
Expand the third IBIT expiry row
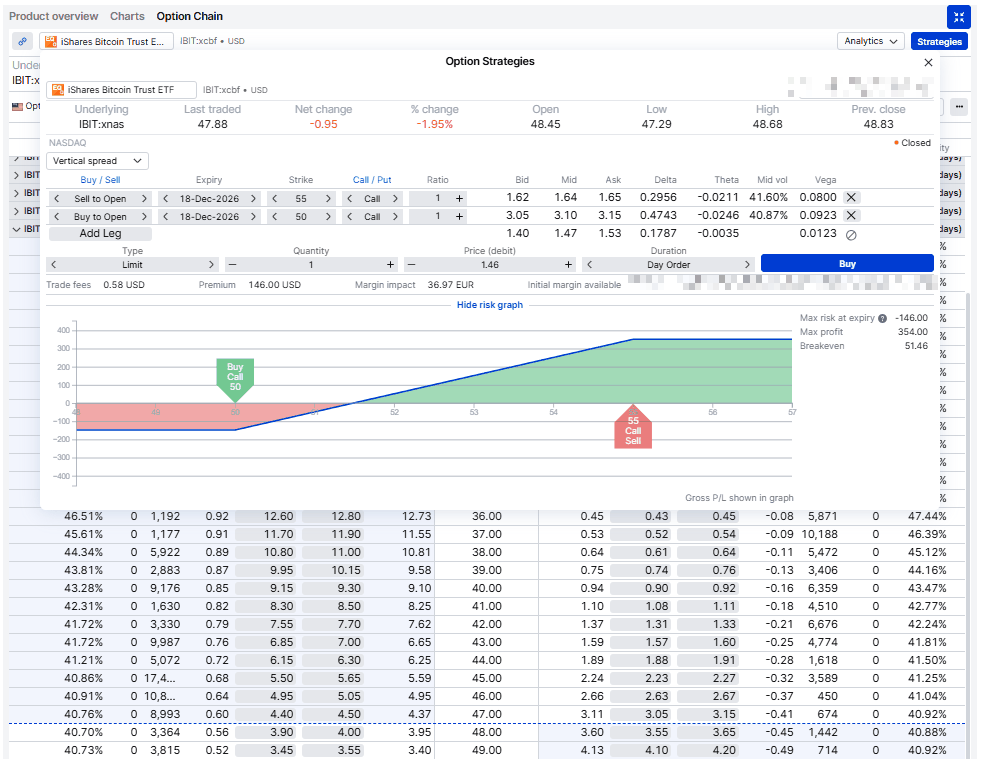coord(16,193)
